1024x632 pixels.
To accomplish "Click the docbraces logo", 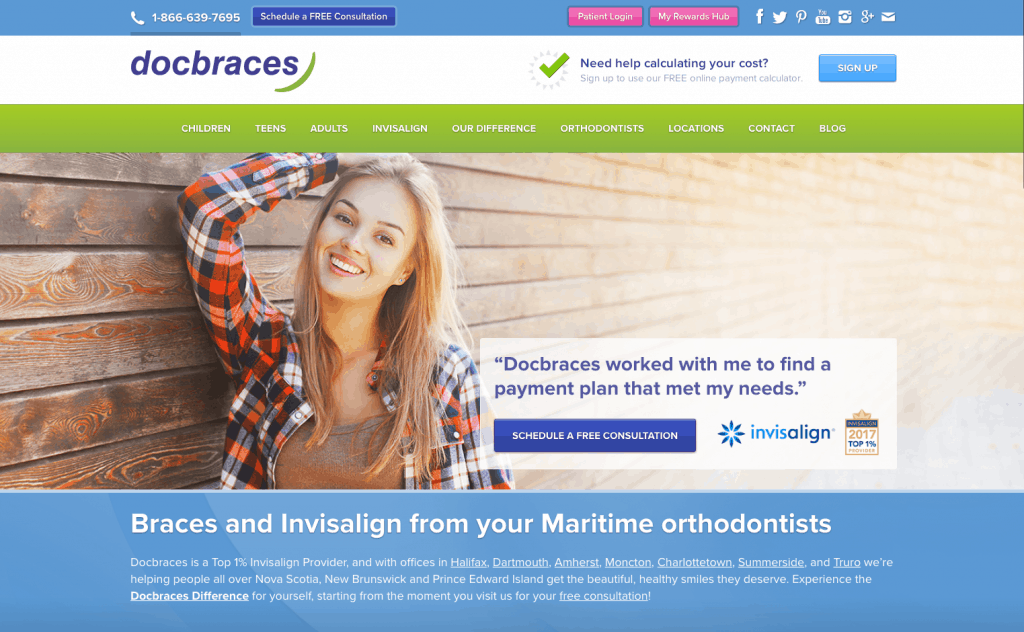I will pyautogui.click(x=223, y=69).
